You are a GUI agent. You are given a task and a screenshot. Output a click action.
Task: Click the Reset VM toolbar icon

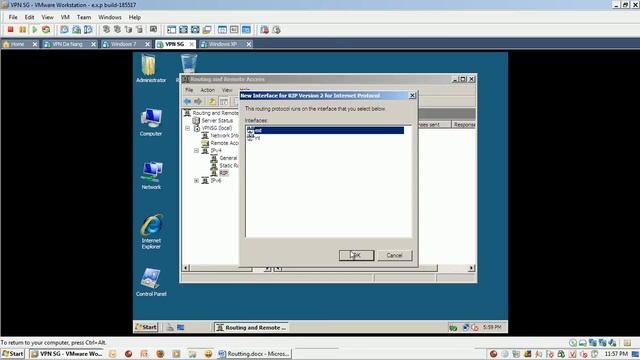pyautogui.click(x=46, y=29)
